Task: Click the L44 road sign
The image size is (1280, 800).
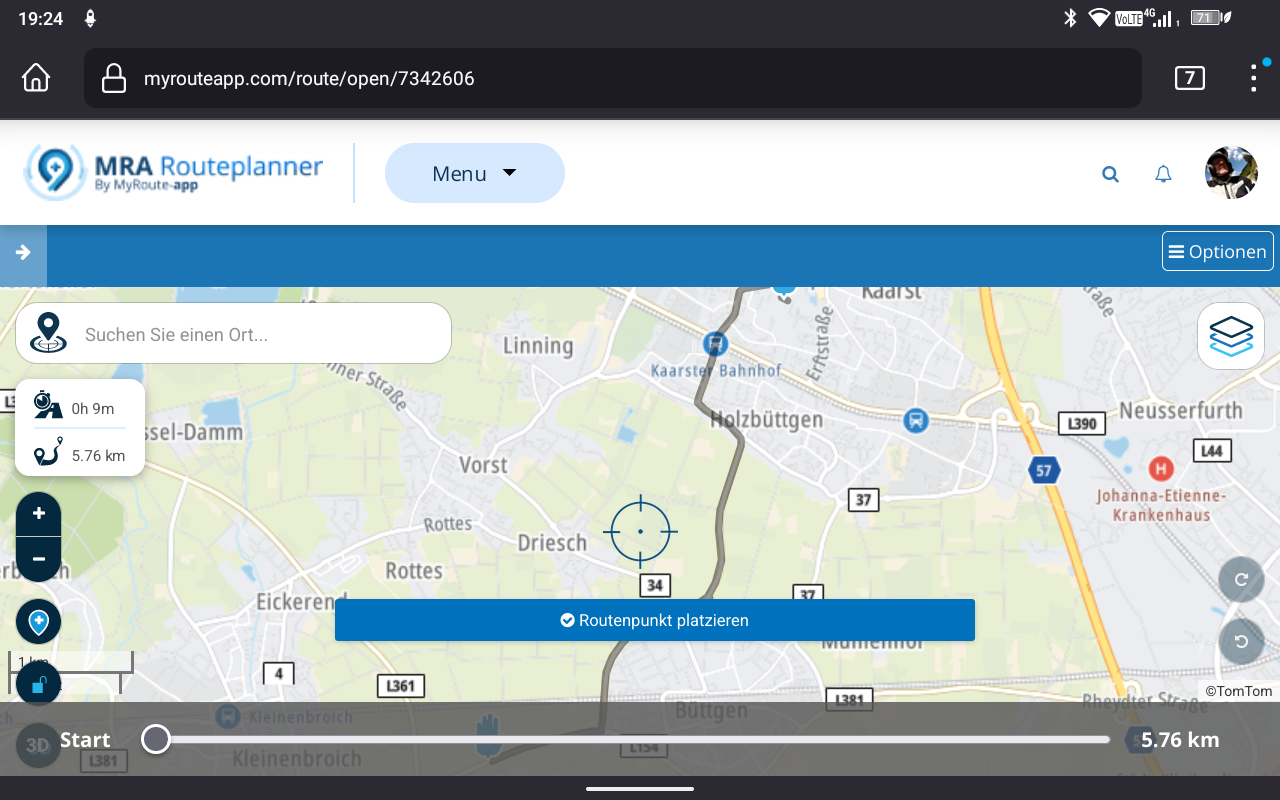Action: [x=1211, y=451]
